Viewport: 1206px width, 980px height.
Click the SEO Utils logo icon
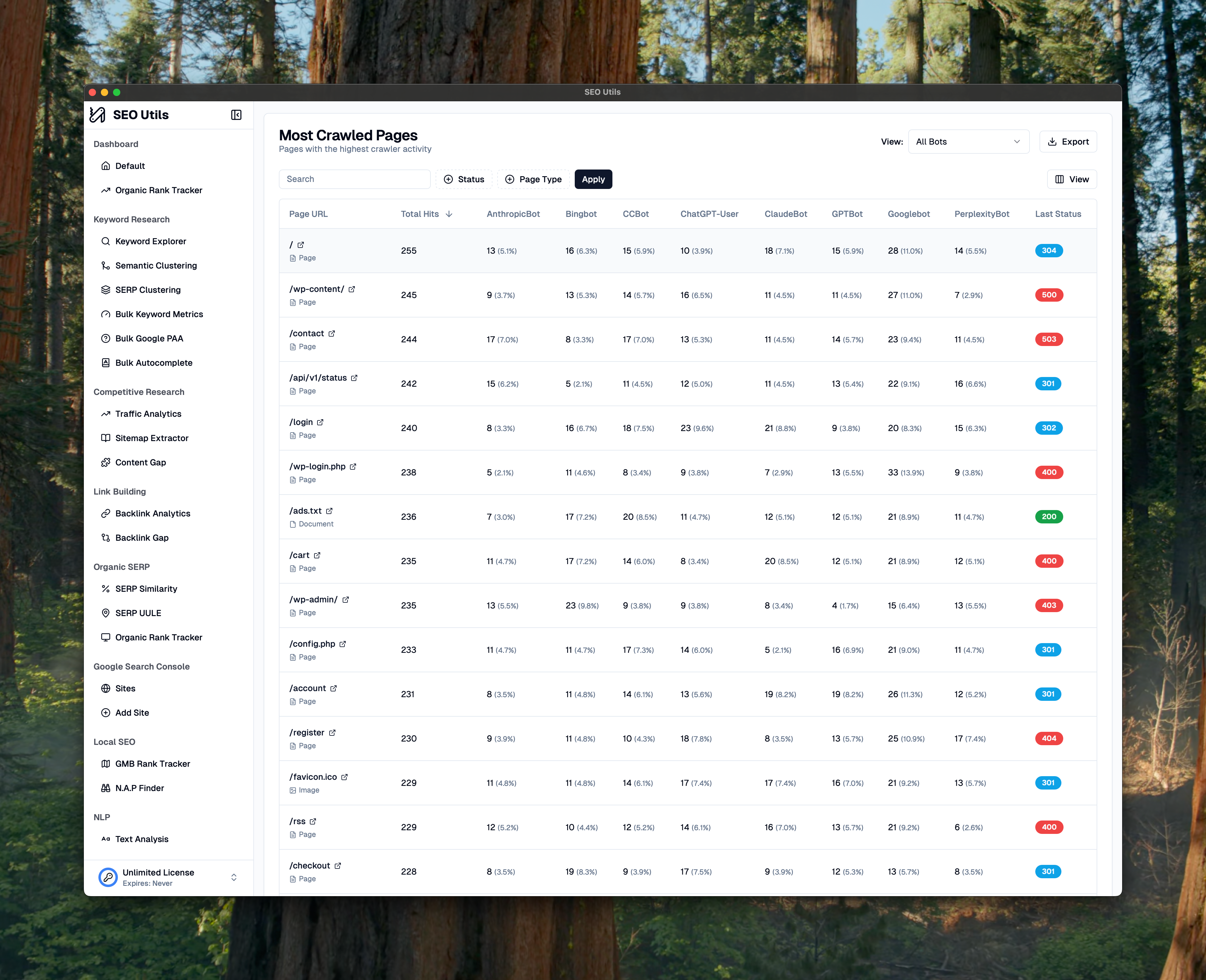(x=98, y=115)
